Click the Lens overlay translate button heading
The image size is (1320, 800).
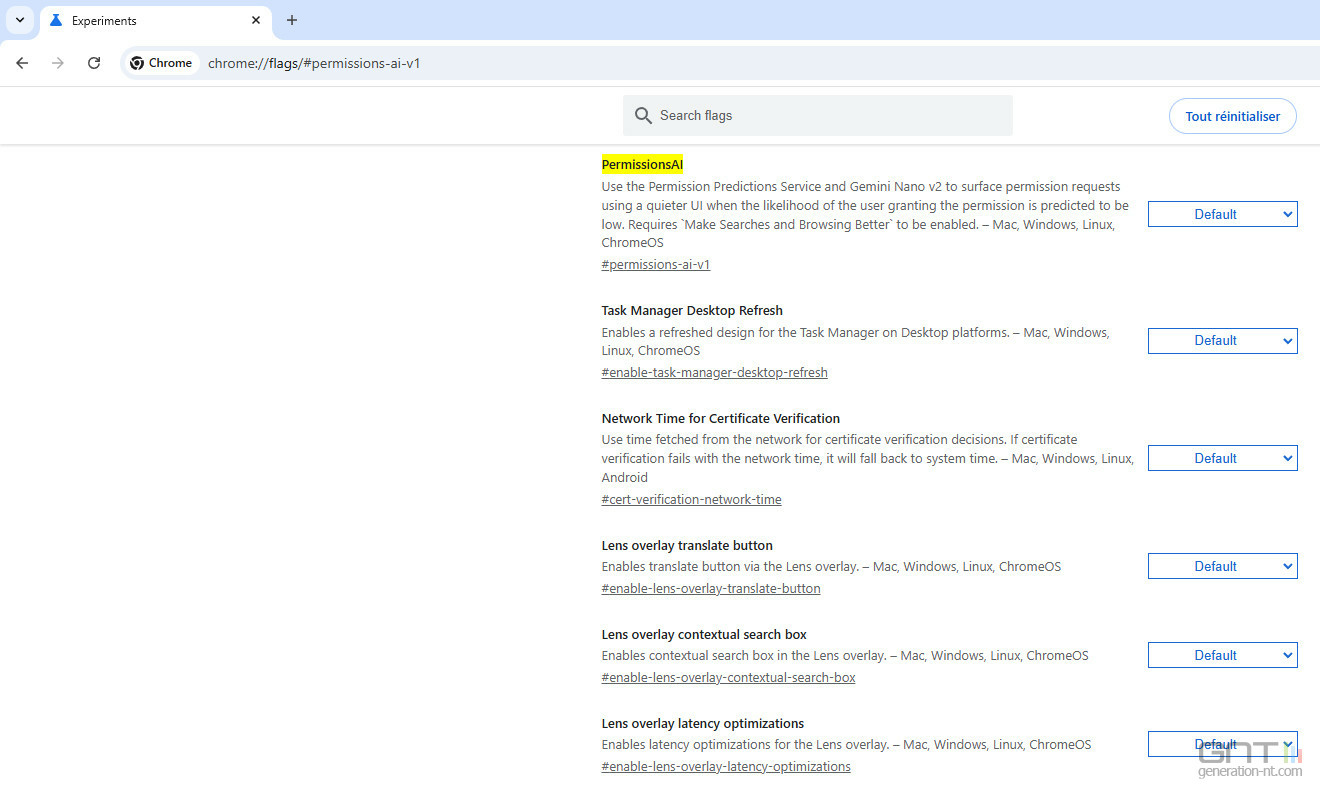[x=687, y=546]
